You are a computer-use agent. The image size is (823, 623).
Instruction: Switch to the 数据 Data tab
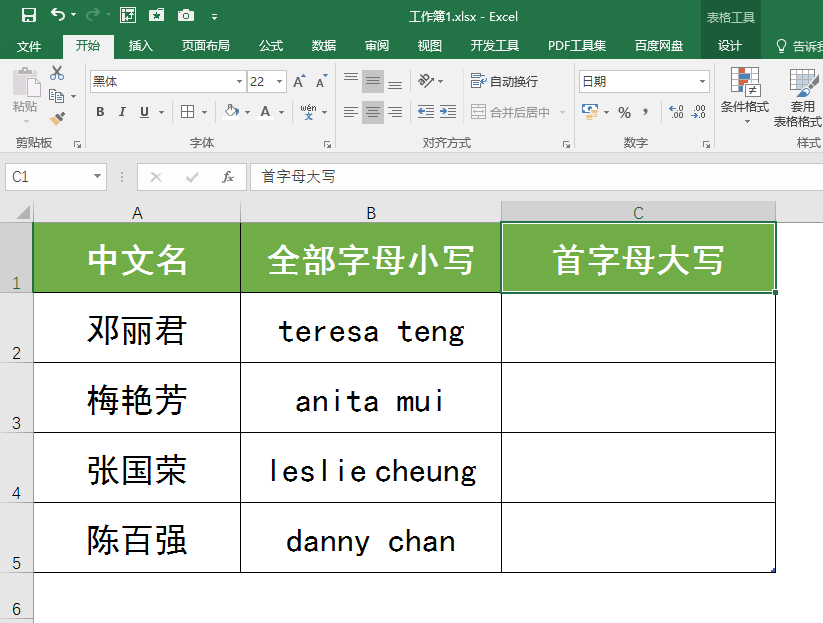tap(324, 46)
